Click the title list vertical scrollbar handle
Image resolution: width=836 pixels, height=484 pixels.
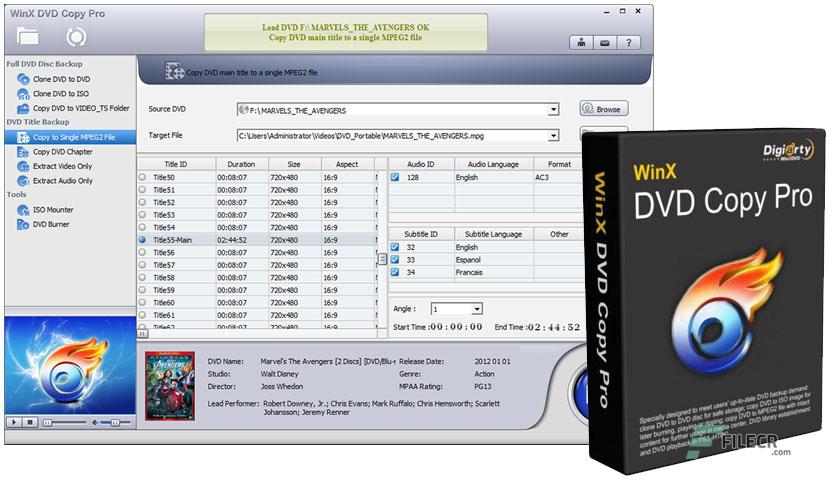coord(382,259)
